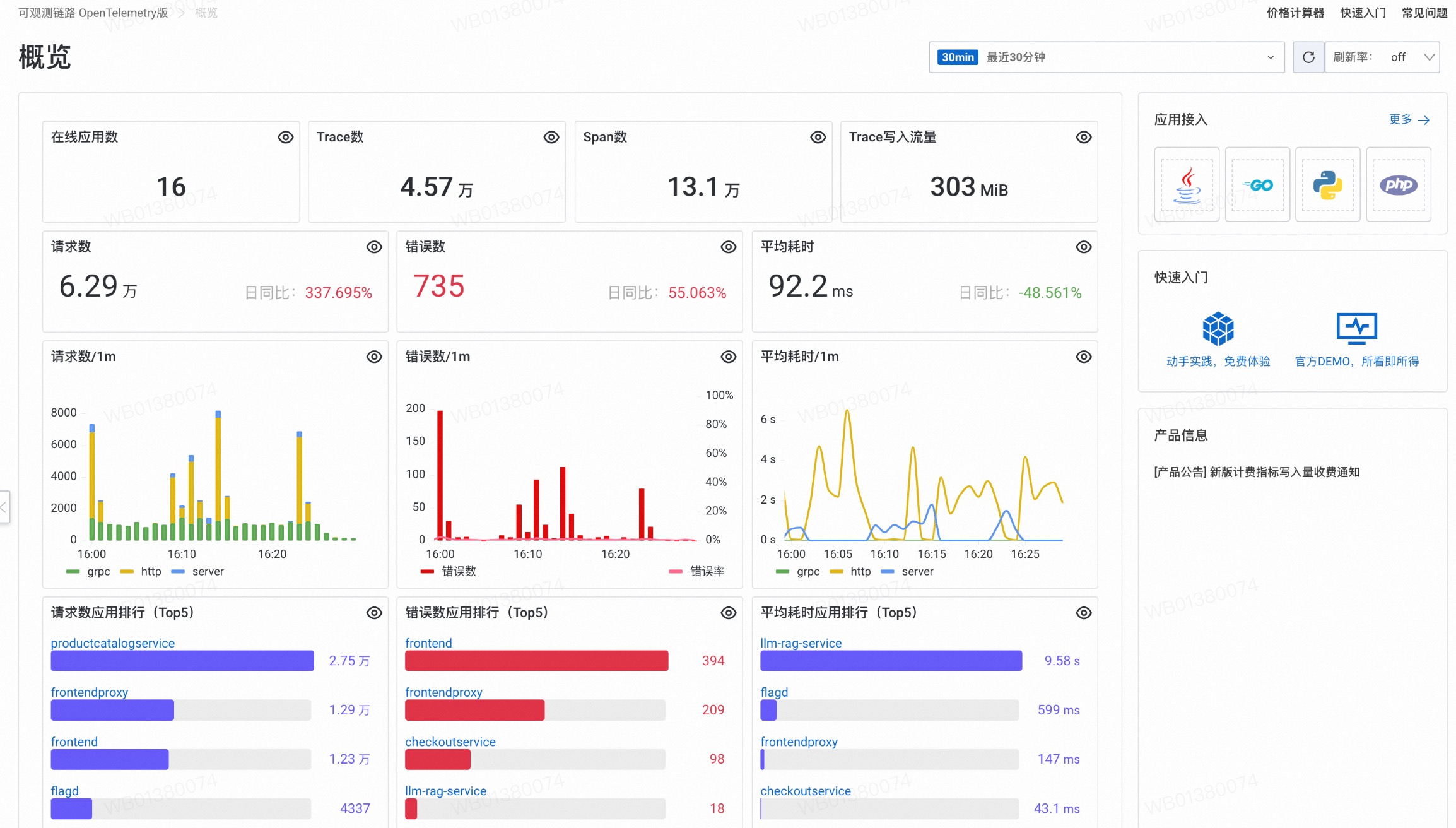This screenshot has height=828, width=1456.
Task: Open the 刷新率 off dropdown
Action: click(1382, 57)
